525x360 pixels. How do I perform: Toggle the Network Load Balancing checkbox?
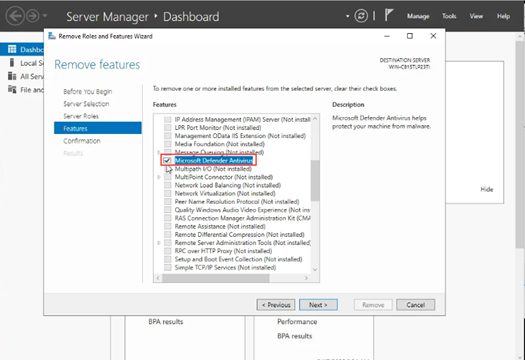click(167, 185)
